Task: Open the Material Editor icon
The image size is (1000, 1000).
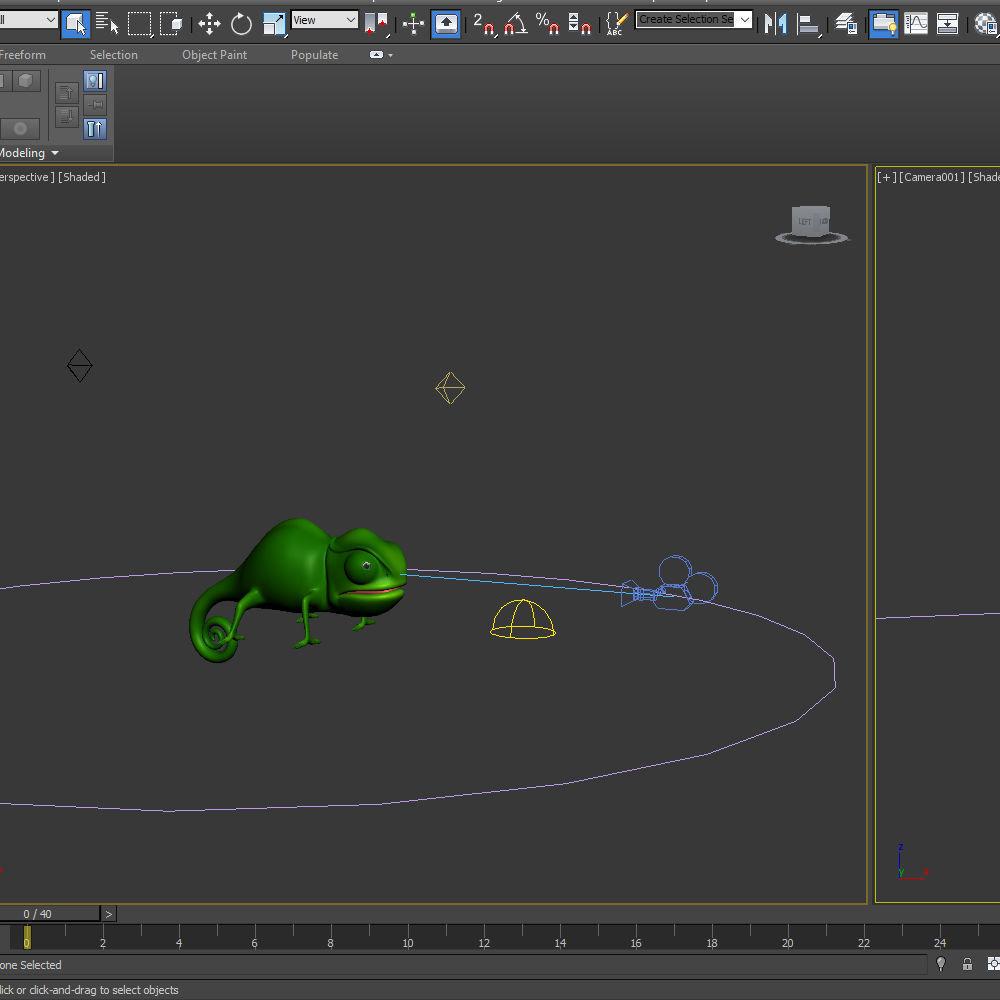Action: pyautogui.click(x=985, y=24)
